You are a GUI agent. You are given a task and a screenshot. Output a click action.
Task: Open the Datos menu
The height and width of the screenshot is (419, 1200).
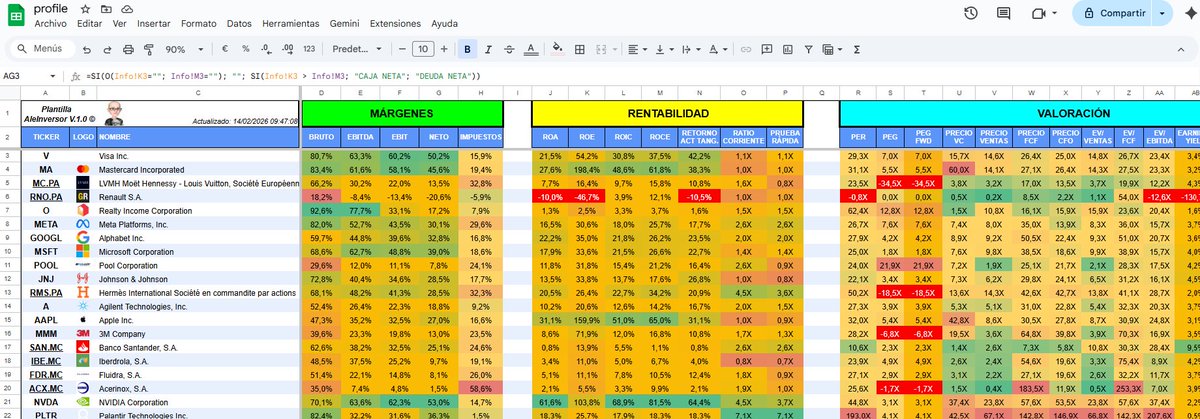point(239,22)
